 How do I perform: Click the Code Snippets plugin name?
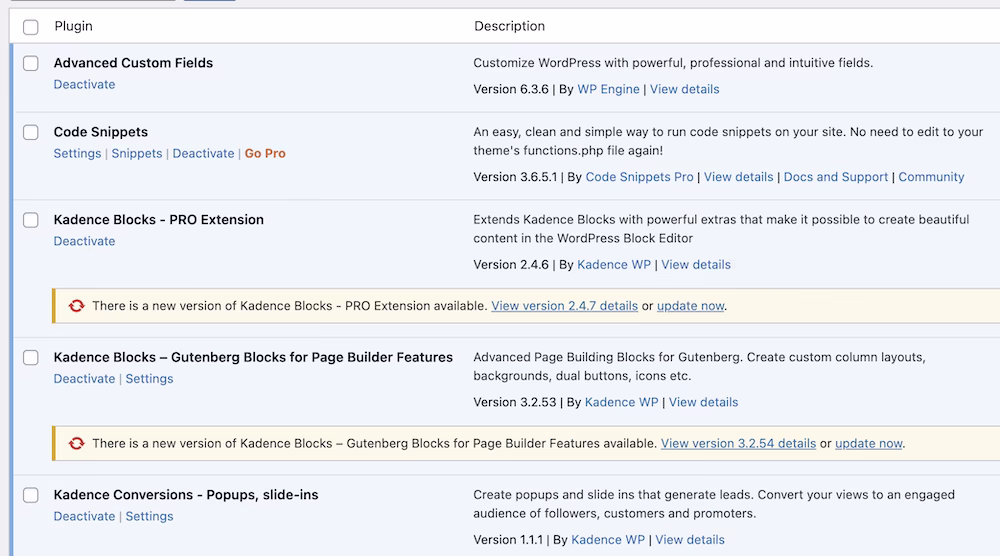click(101, 132)
